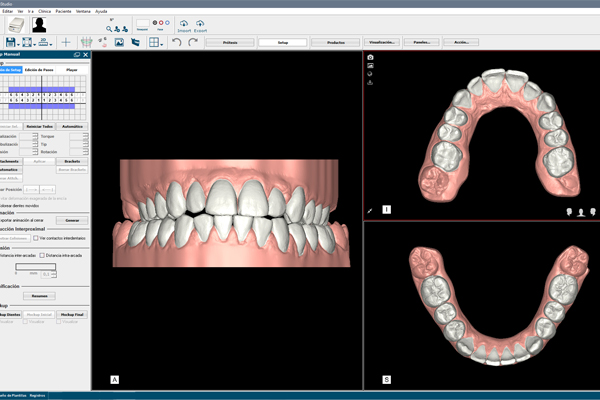Click the Resumen button
This screenshot has width=600, height=400.
tap(37, 296)
